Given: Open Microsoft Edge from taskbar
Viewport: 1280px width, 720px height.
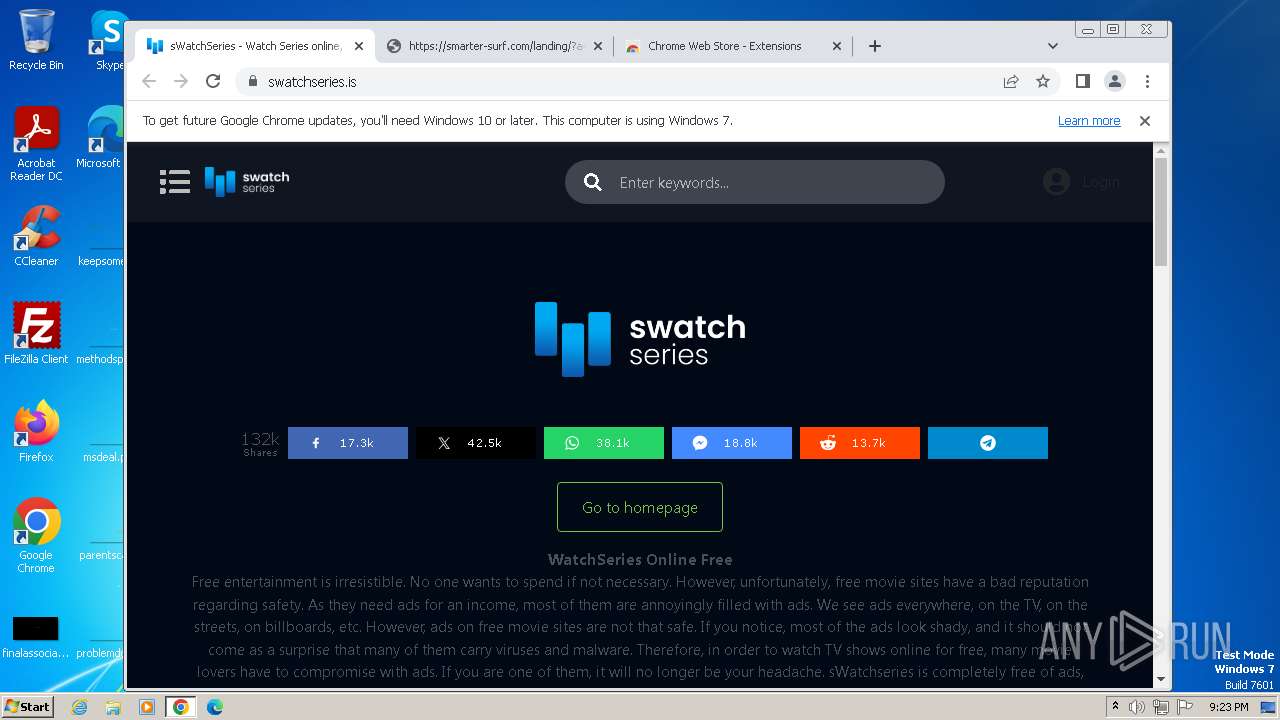Looking at the screenshot, I should tap(215, 707).
